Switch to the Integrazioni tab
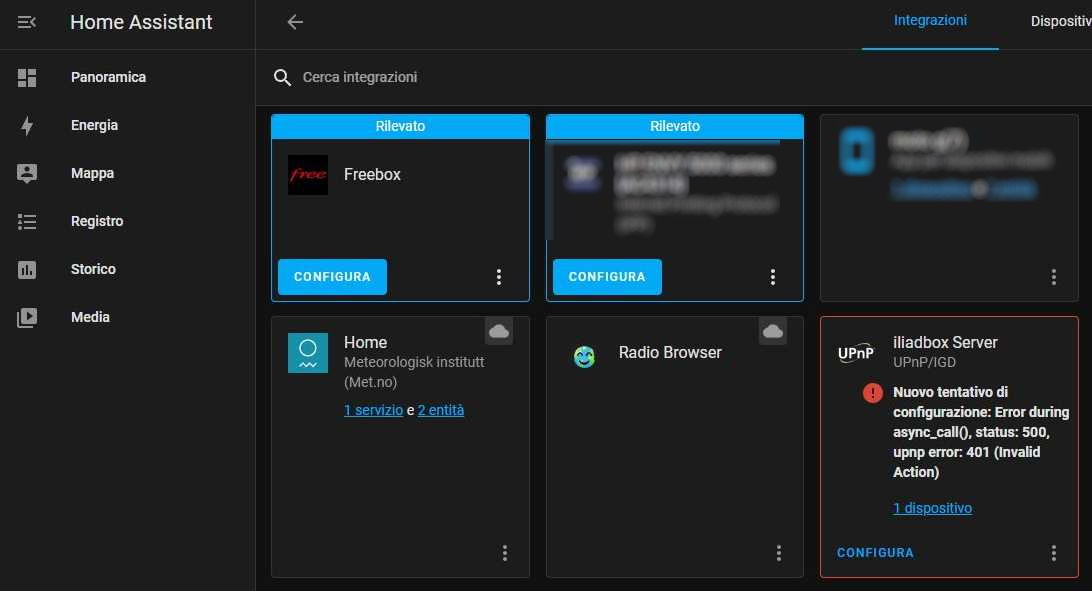This screenshot has width=1092, height=591. pos(930,21)
